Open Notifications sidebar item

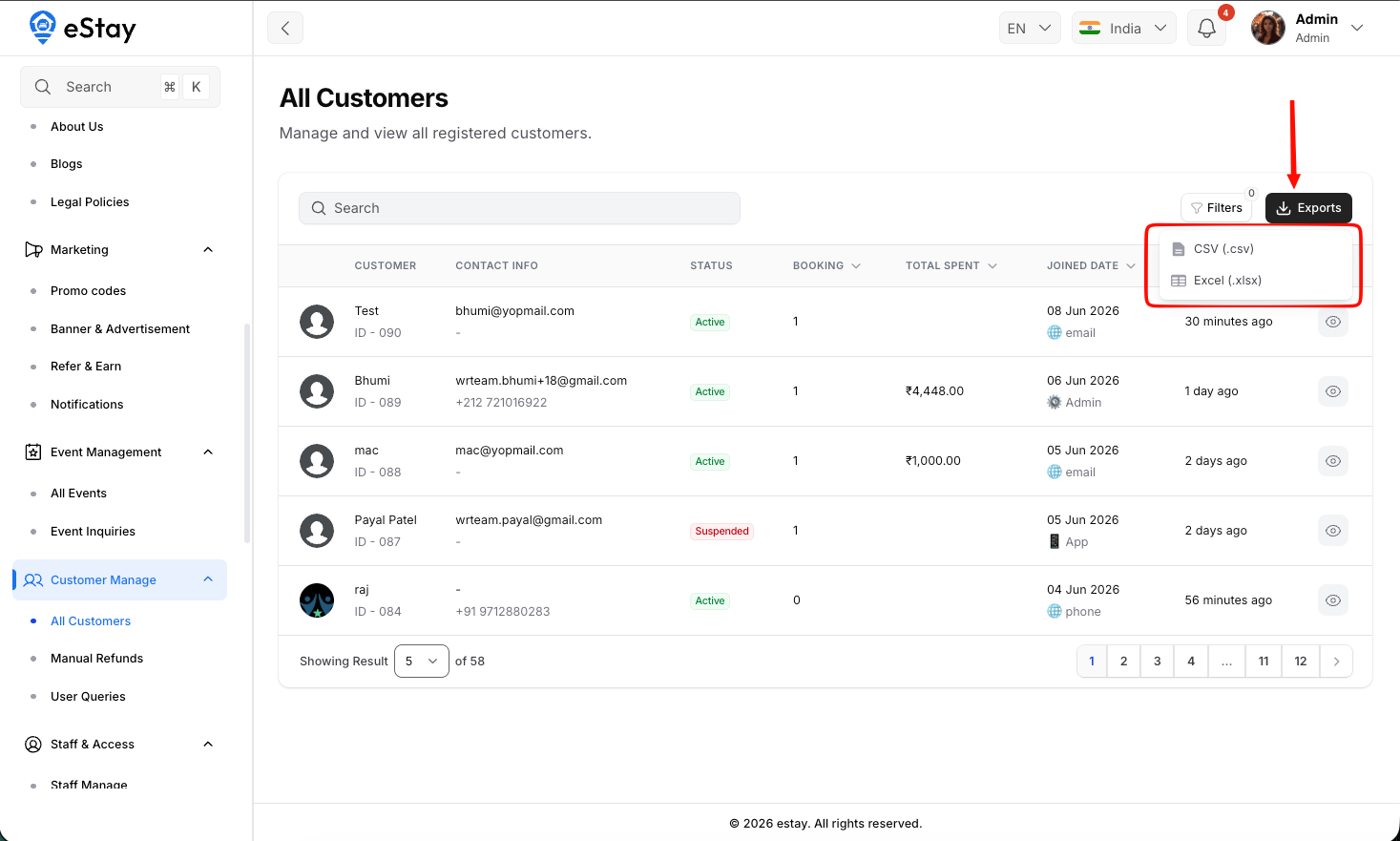point(87,405)
